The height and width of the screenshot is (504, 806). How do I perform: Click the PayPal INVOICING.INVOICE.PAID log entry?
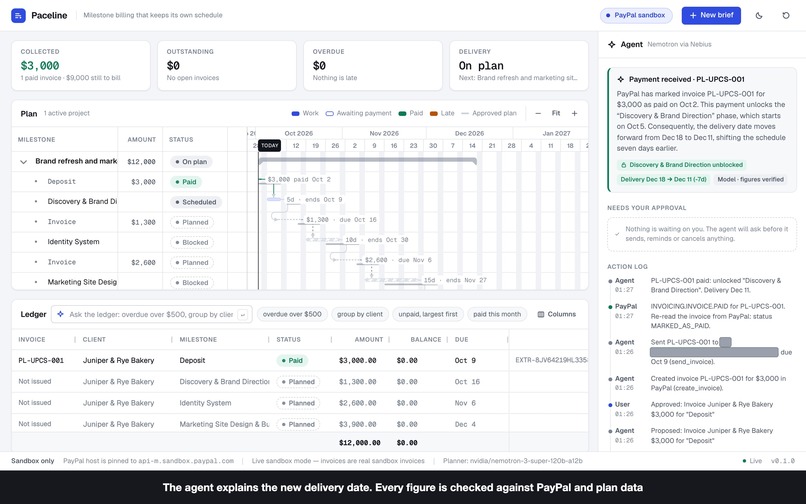(x=701, y=316)
